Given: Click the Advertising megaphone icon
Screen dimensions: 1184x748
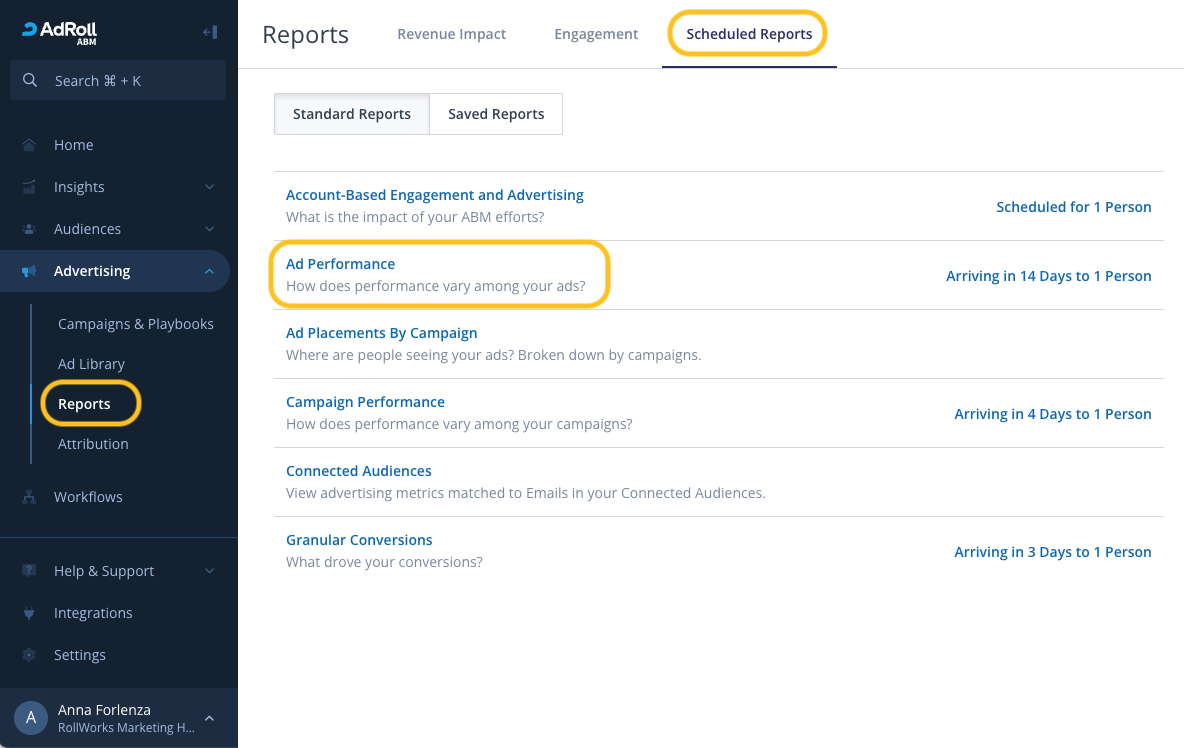Looking at the screenshot, I should tap(29, 271).
